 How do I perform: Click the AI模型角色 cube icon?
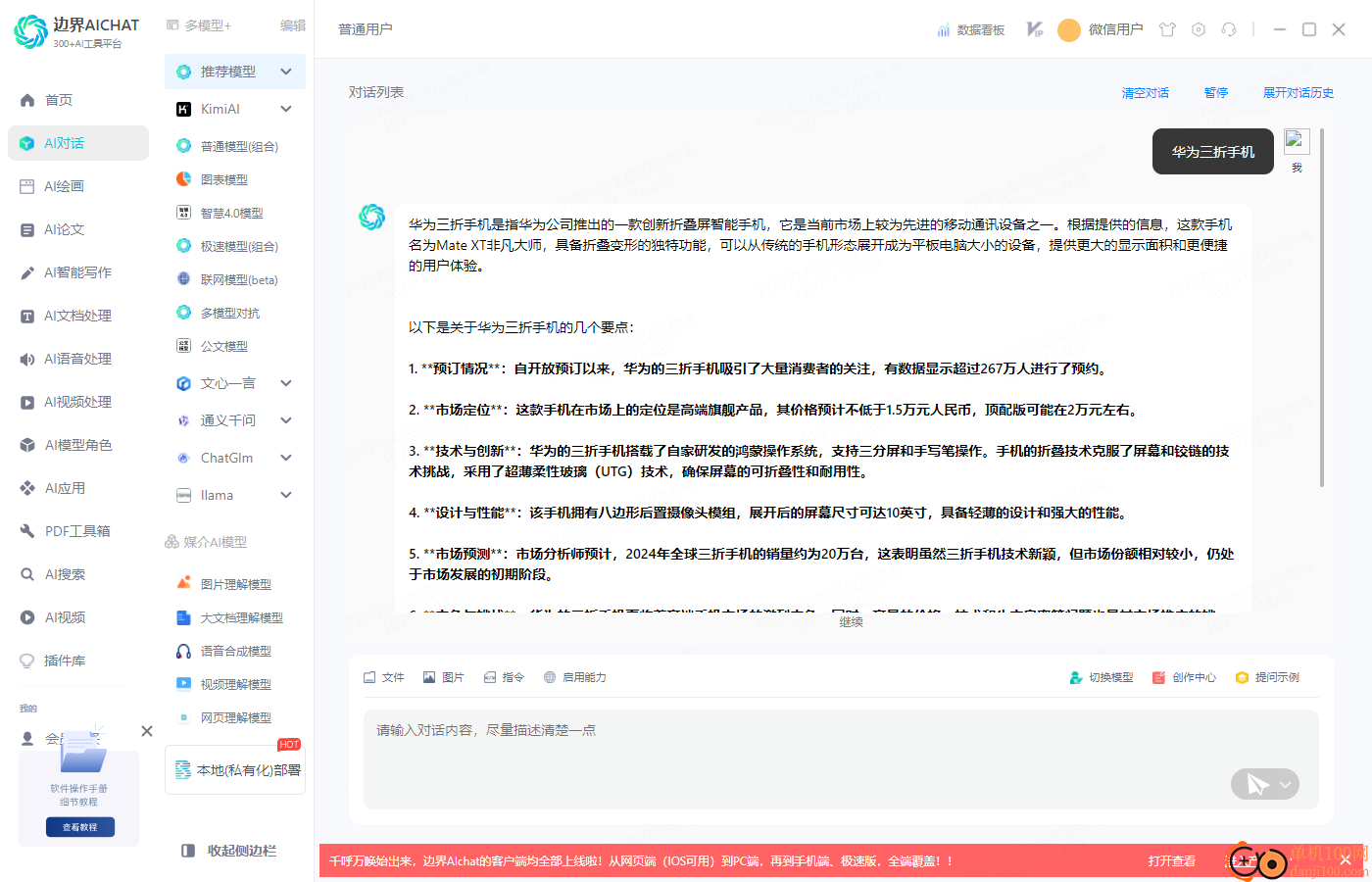tap(27, 445)
